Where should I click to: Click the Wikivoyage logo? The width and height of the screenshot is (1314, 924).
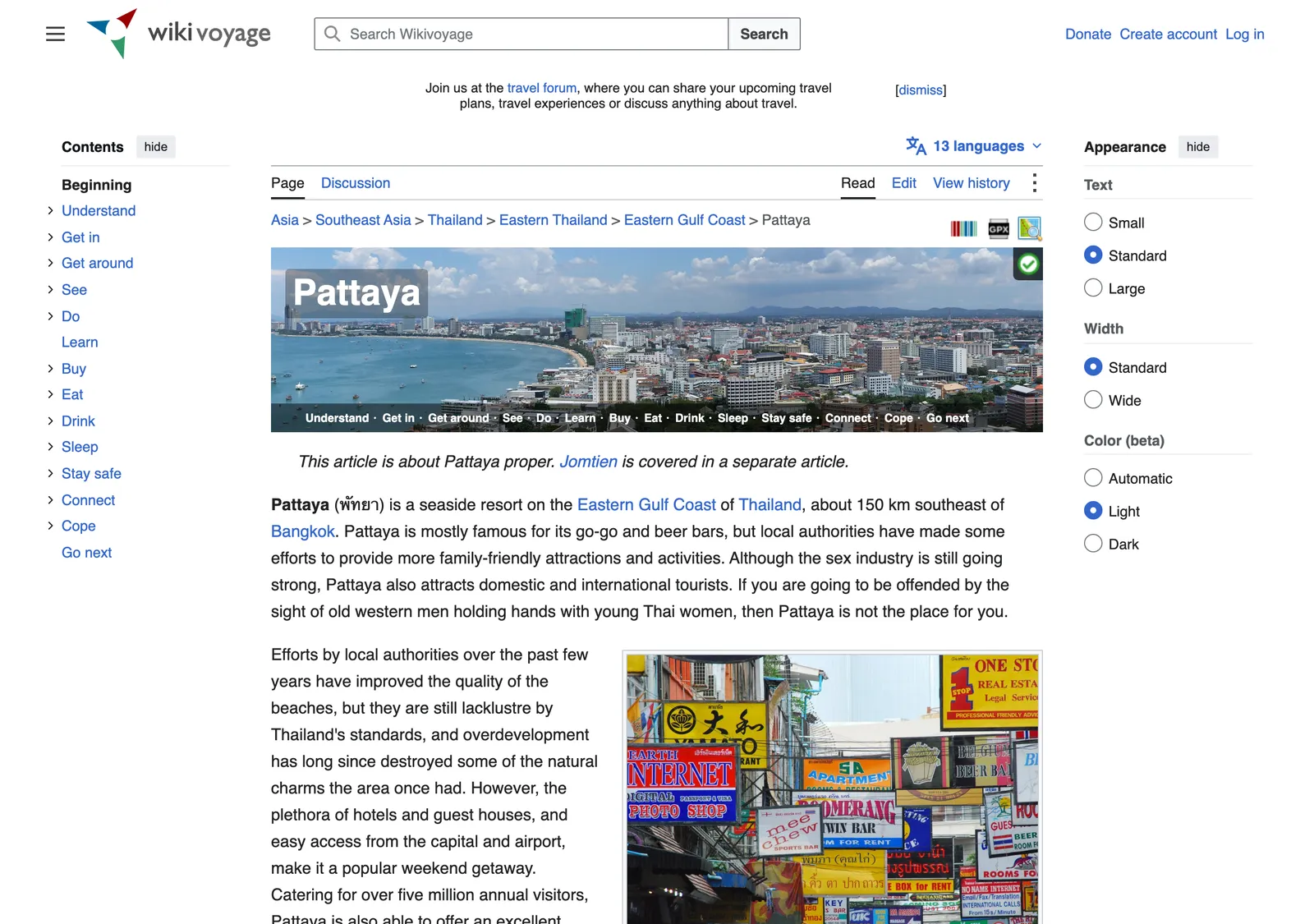pyautogui.click(x=178, y=34)
